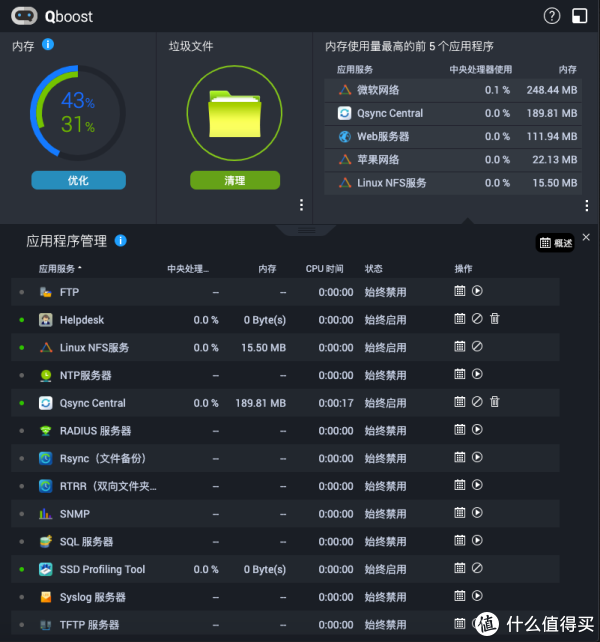
Task: Select Qsync Central row in top 5 list
Action: (x=453, y=113)
